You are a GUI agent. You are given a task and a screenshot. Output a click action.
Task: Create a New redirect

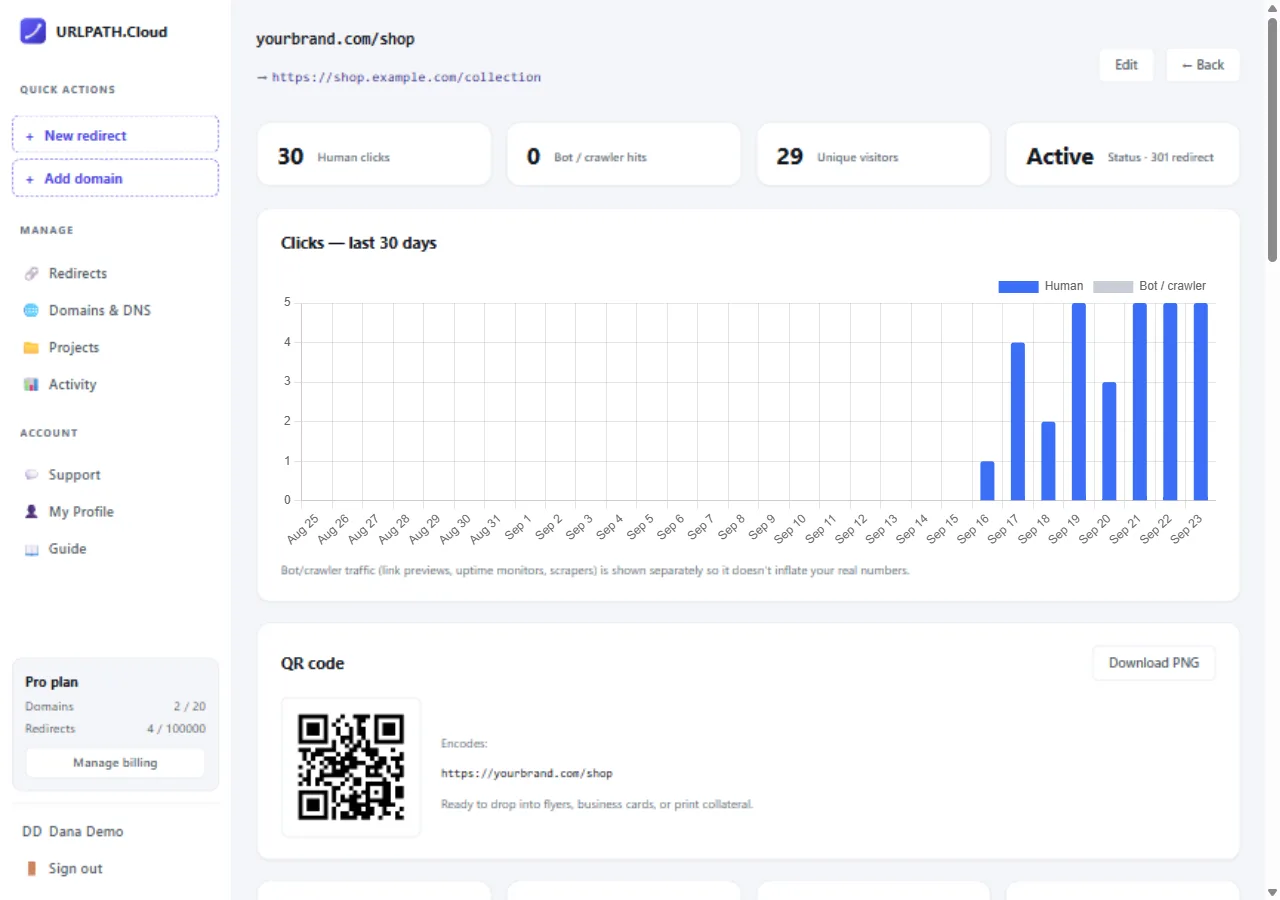pyautogui.click(x=115, y=135)
